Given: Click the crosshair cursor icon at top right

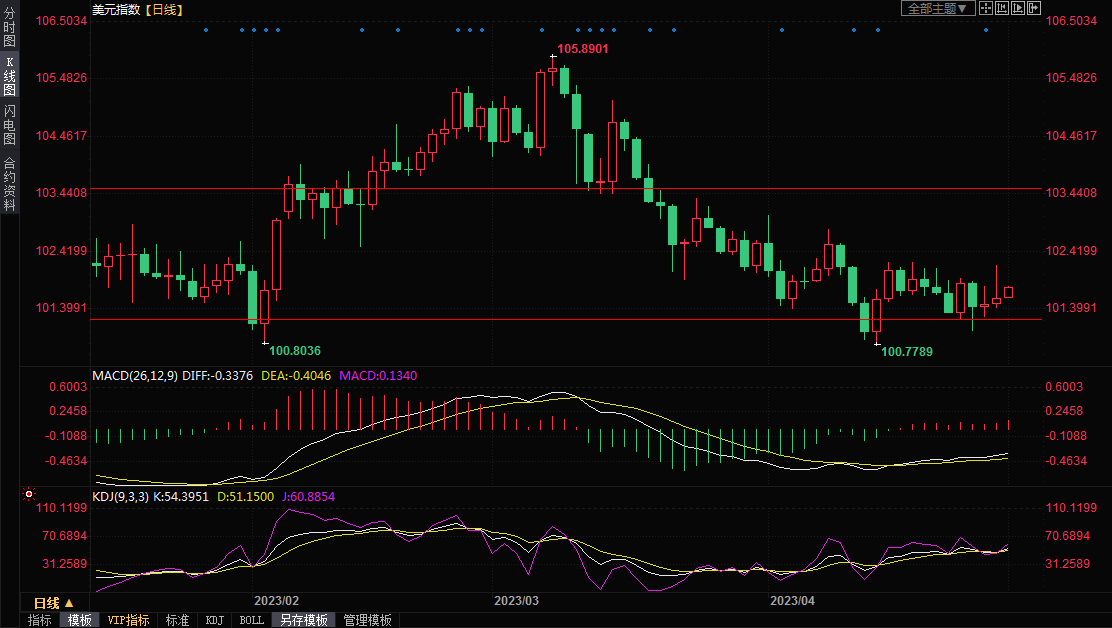Looking at the screenshot, I should pos(985,8).
